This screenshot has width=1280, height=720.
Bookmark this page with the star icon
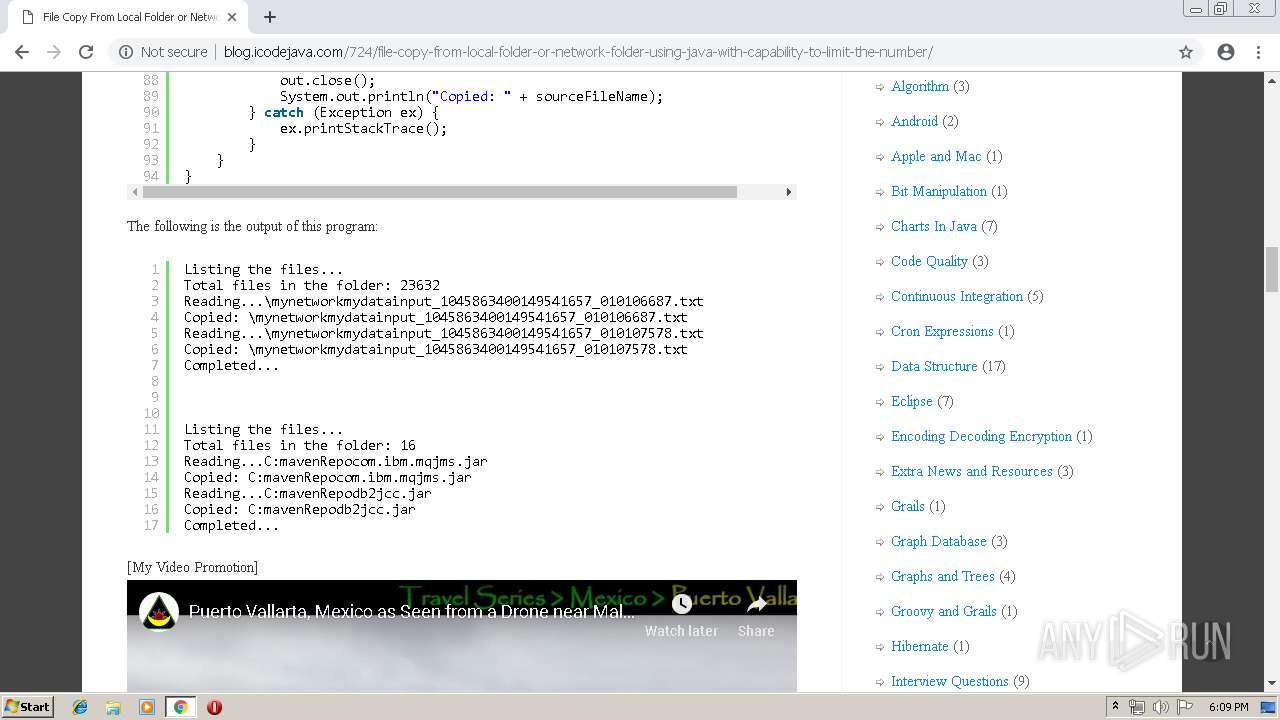tap(1186, 52)
